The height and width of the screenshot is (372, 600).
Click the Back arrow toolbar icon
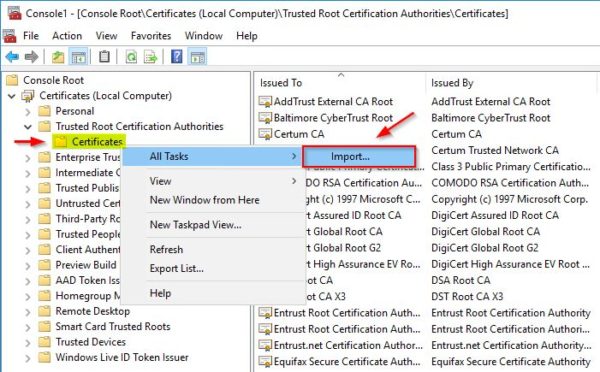tap(12, 57)
